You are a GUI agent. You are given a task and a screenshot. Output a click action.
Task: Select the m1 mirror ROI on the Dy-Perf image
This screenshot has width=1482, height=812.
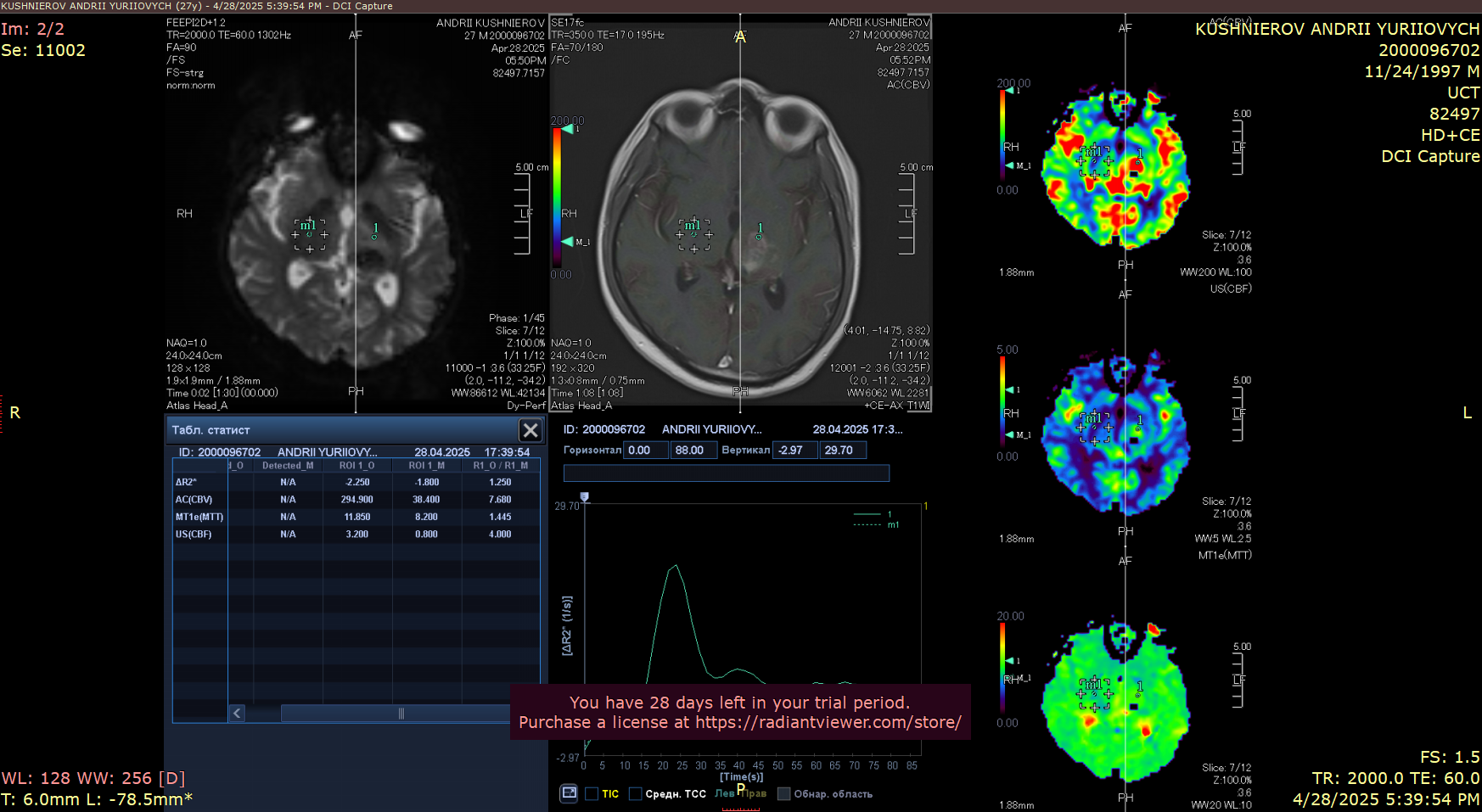coord(310,235)
